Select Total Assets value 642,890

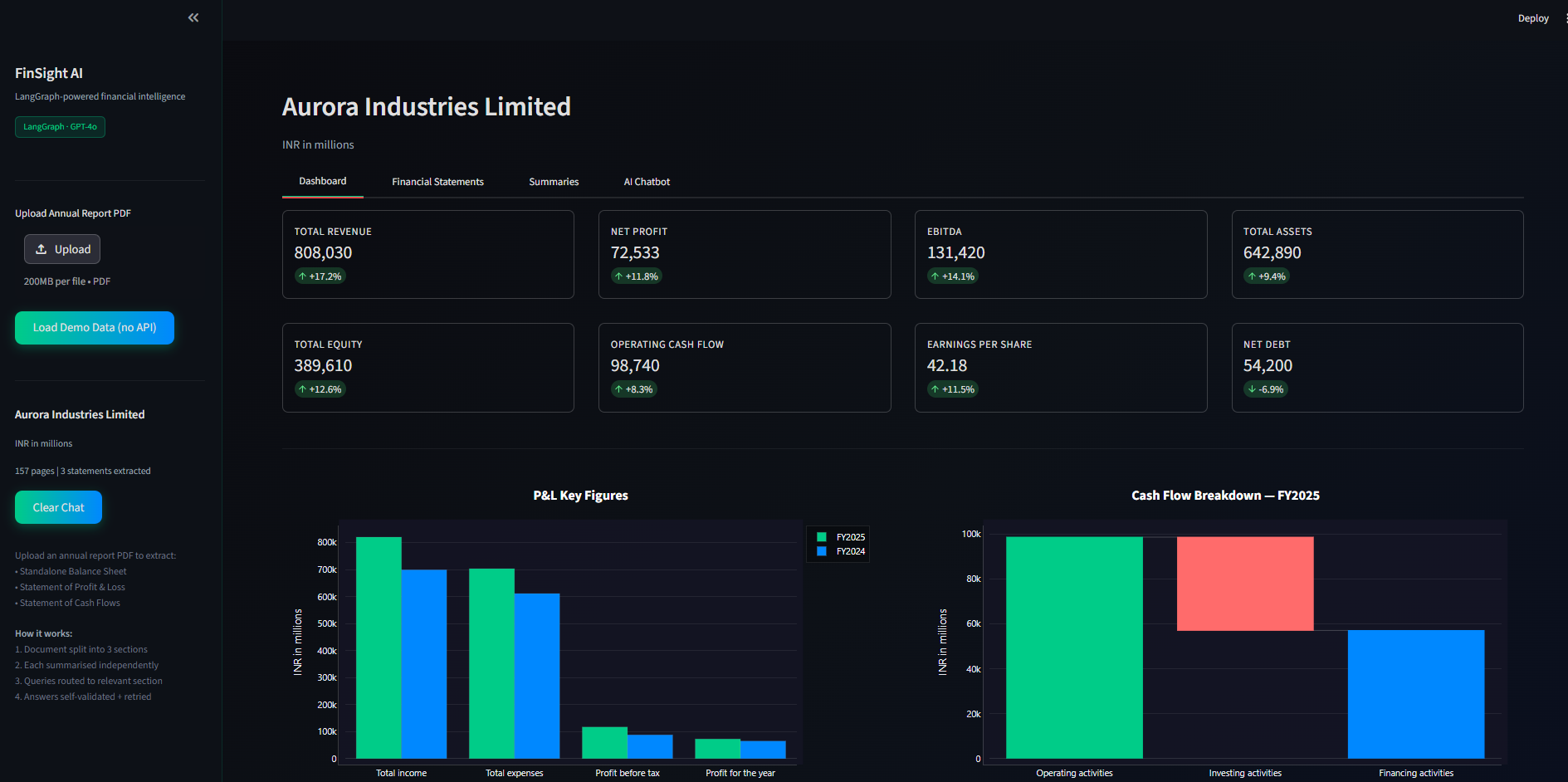1272,252
